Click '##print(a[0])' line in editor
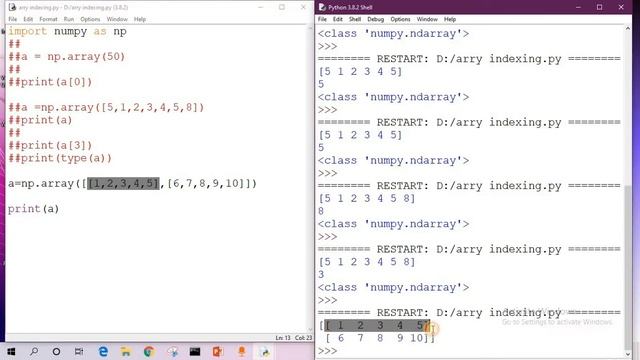 coord(50,82)
